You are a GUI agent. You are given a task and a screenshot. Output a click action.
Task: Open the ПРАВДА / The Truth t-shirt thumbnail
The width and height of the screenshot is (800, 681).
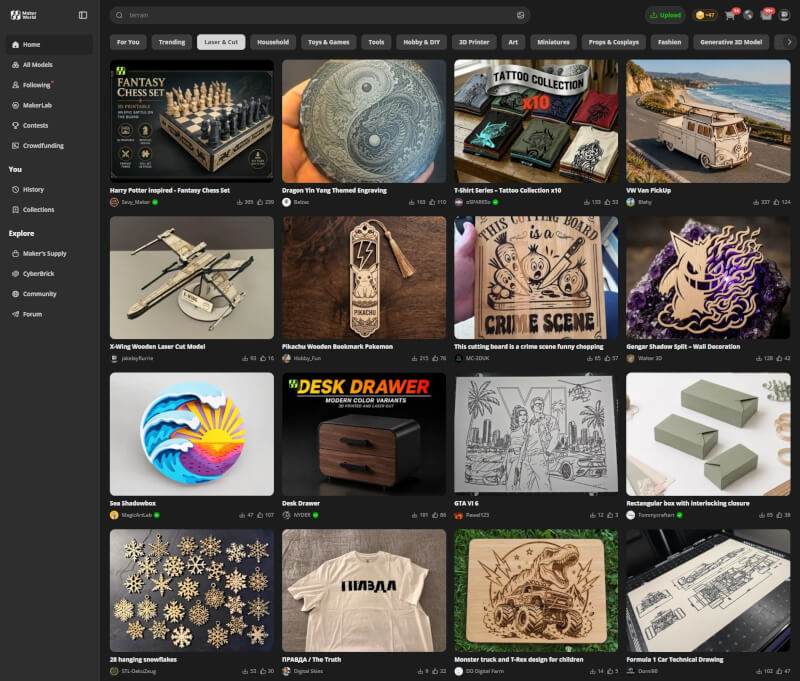(x=364, y=590)
